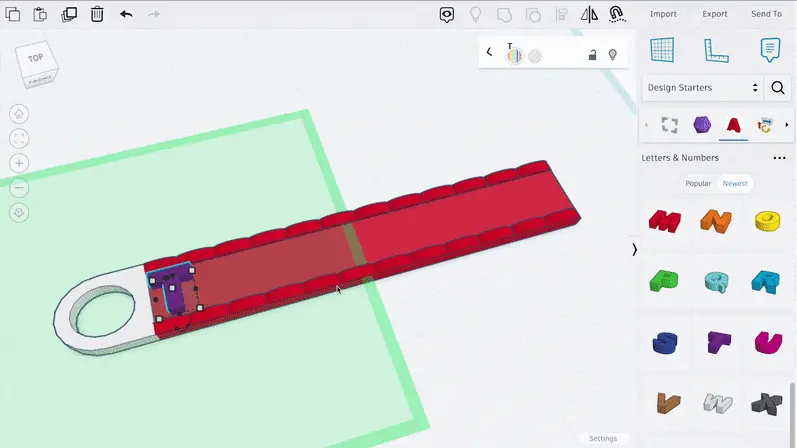Click the TOP view cube
Image resolution: width=797 pixels, height=448 pixels.
point(35,59)
